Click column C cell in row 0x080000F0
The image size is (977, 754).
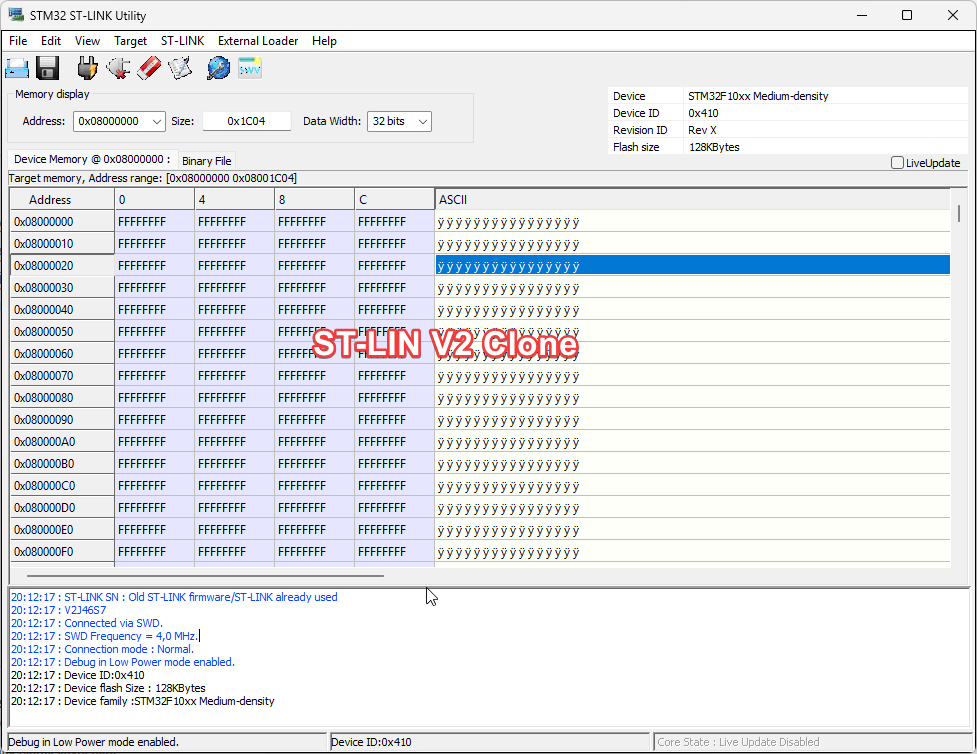394,552
